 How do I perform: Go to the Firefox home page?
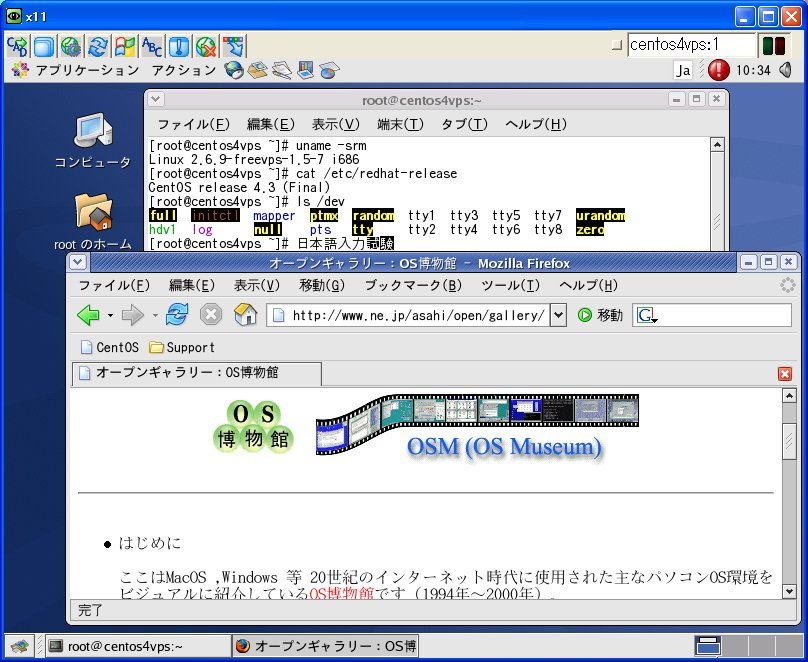(245, 314)
